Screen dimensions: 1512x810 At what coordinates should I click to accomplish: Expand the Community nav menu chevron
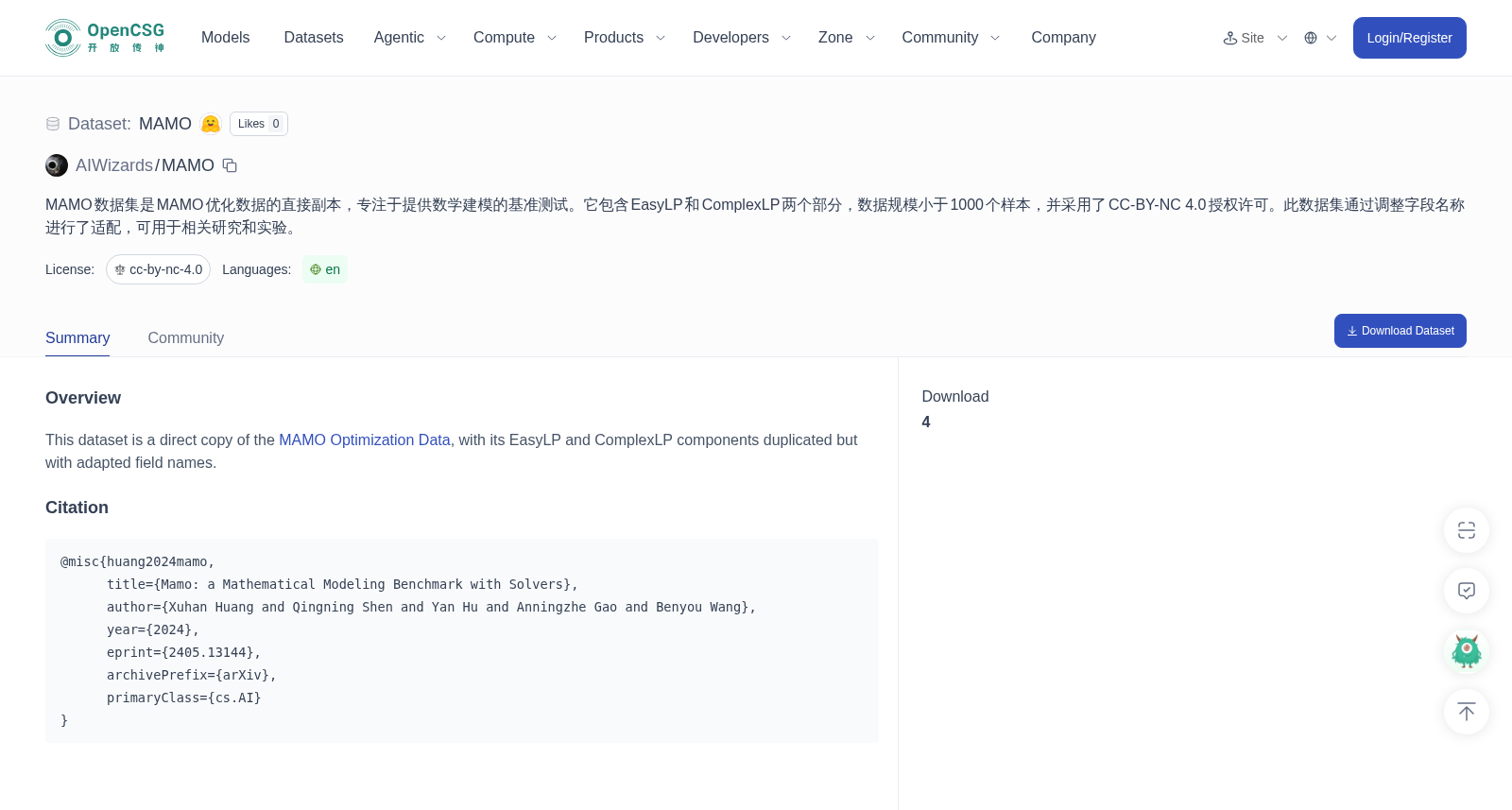tap(995, 38)
